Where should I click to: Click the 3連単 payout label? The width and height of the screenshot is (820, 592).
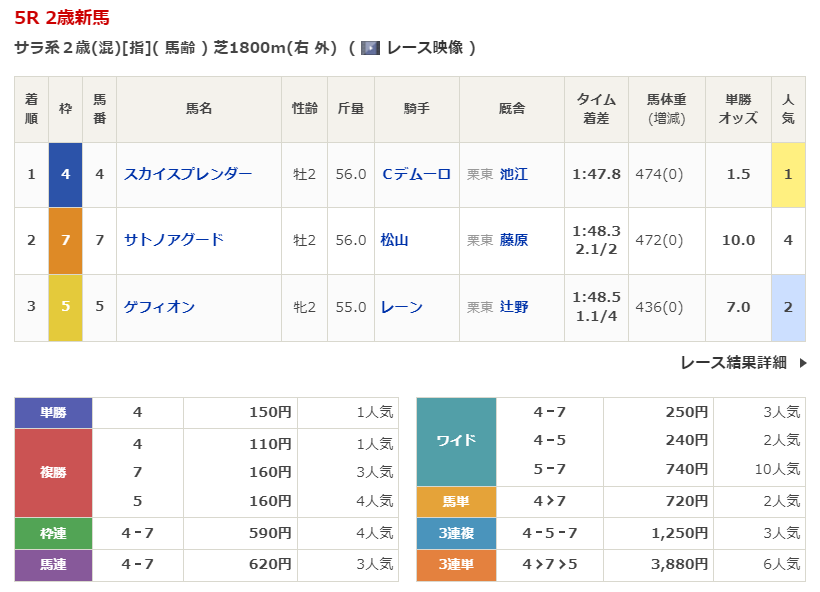pyautogui.click(x=455, y=565)
